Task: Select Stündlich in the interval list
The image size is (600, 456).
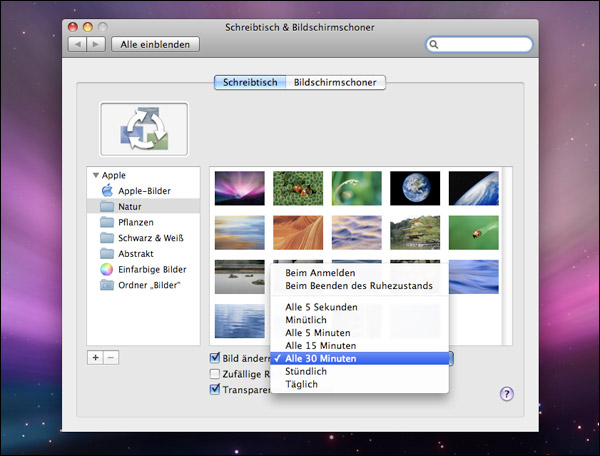Action: [x=306, y=371]
